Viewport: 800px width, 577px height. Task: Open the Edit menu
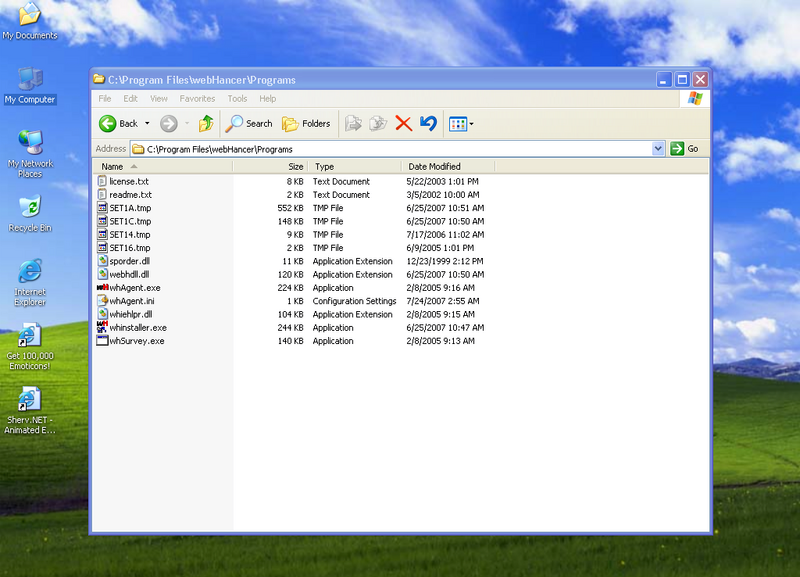coord(130,98)
